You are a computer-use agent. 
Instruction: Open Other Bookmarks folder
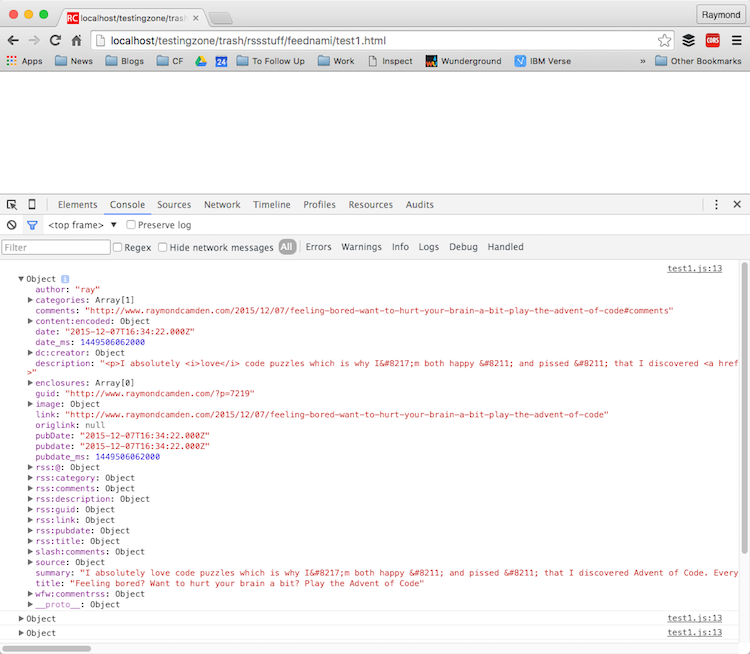[698, 61]
